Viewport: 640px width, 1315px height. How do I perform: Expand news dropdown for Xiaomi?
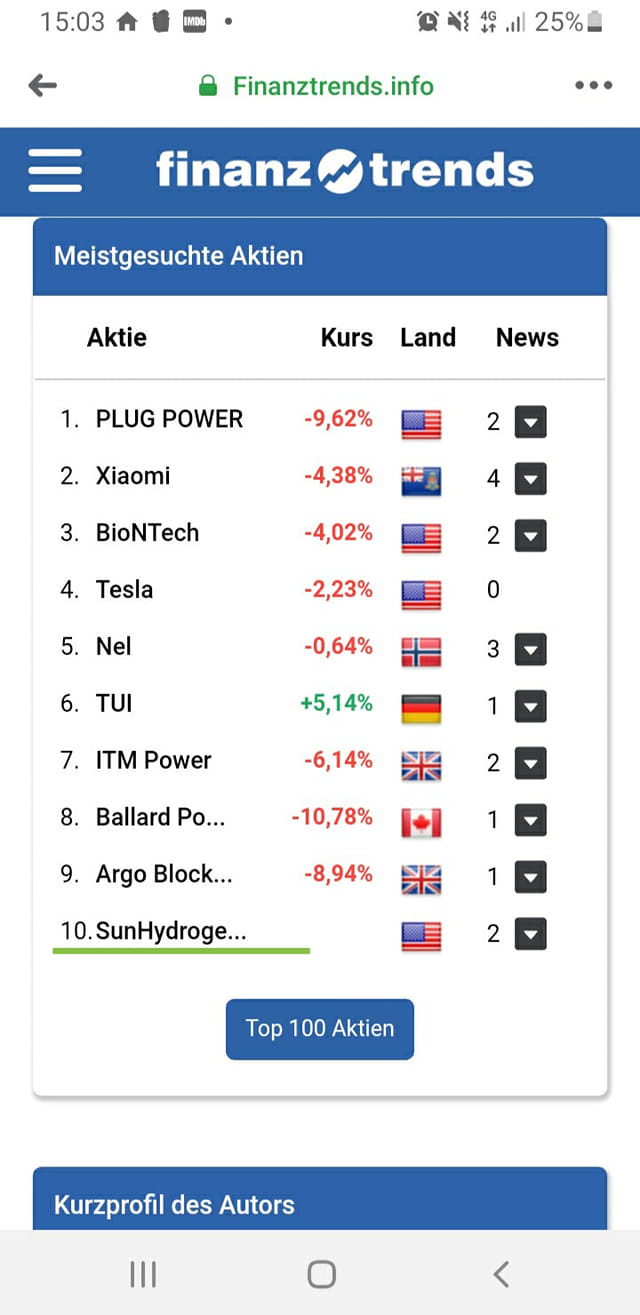(530, 480)
